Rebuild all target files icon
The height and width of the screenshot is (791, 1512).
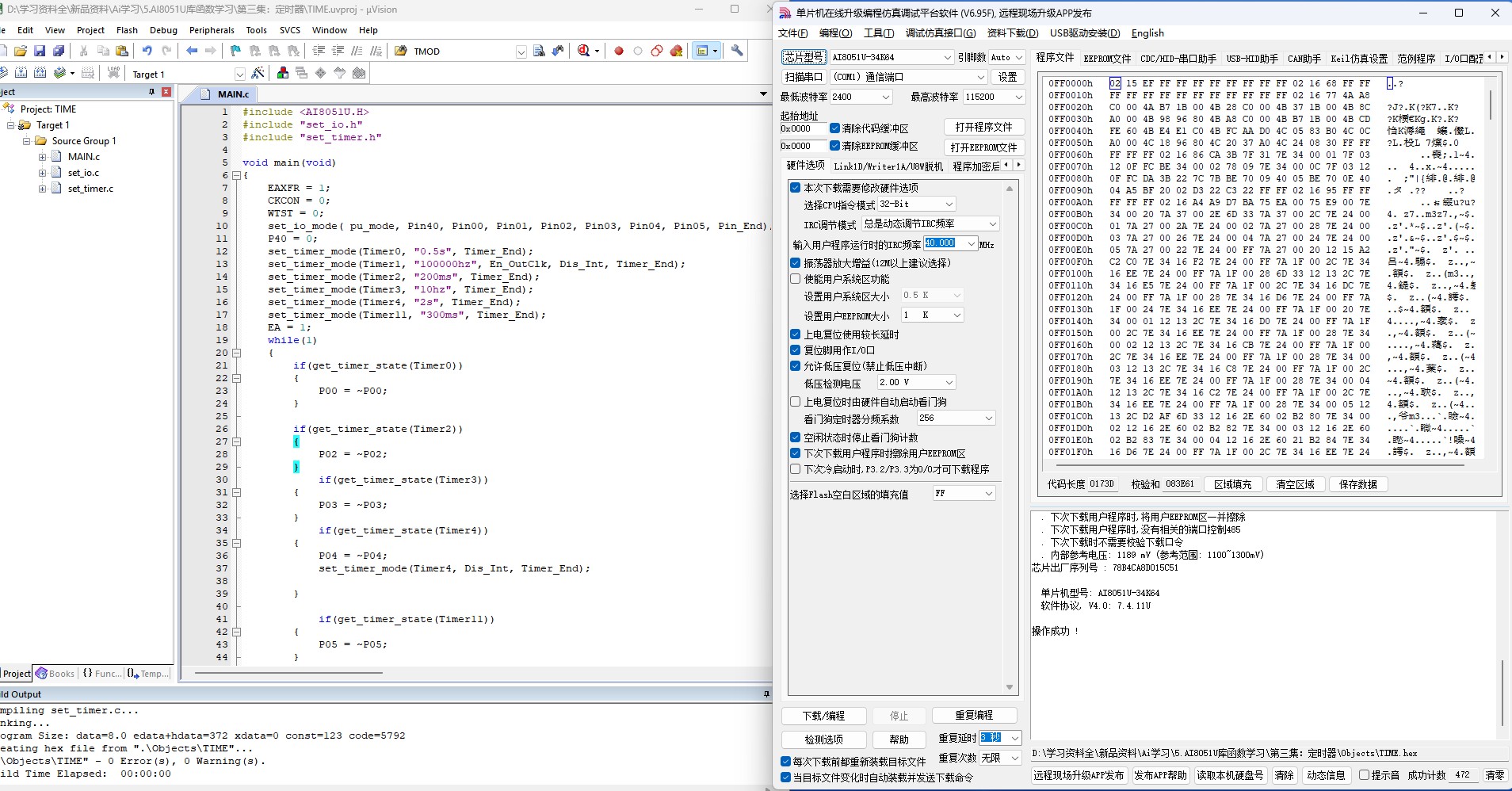point(40,73)
